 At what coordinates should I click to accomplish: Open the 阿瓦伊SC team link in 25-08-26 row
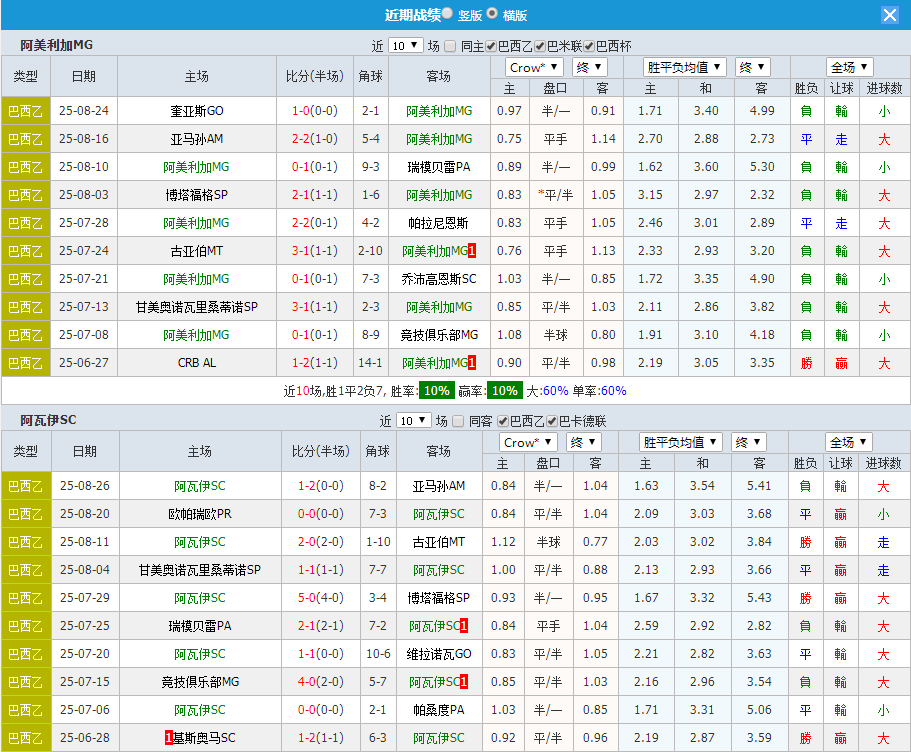[x=198, y=485]
